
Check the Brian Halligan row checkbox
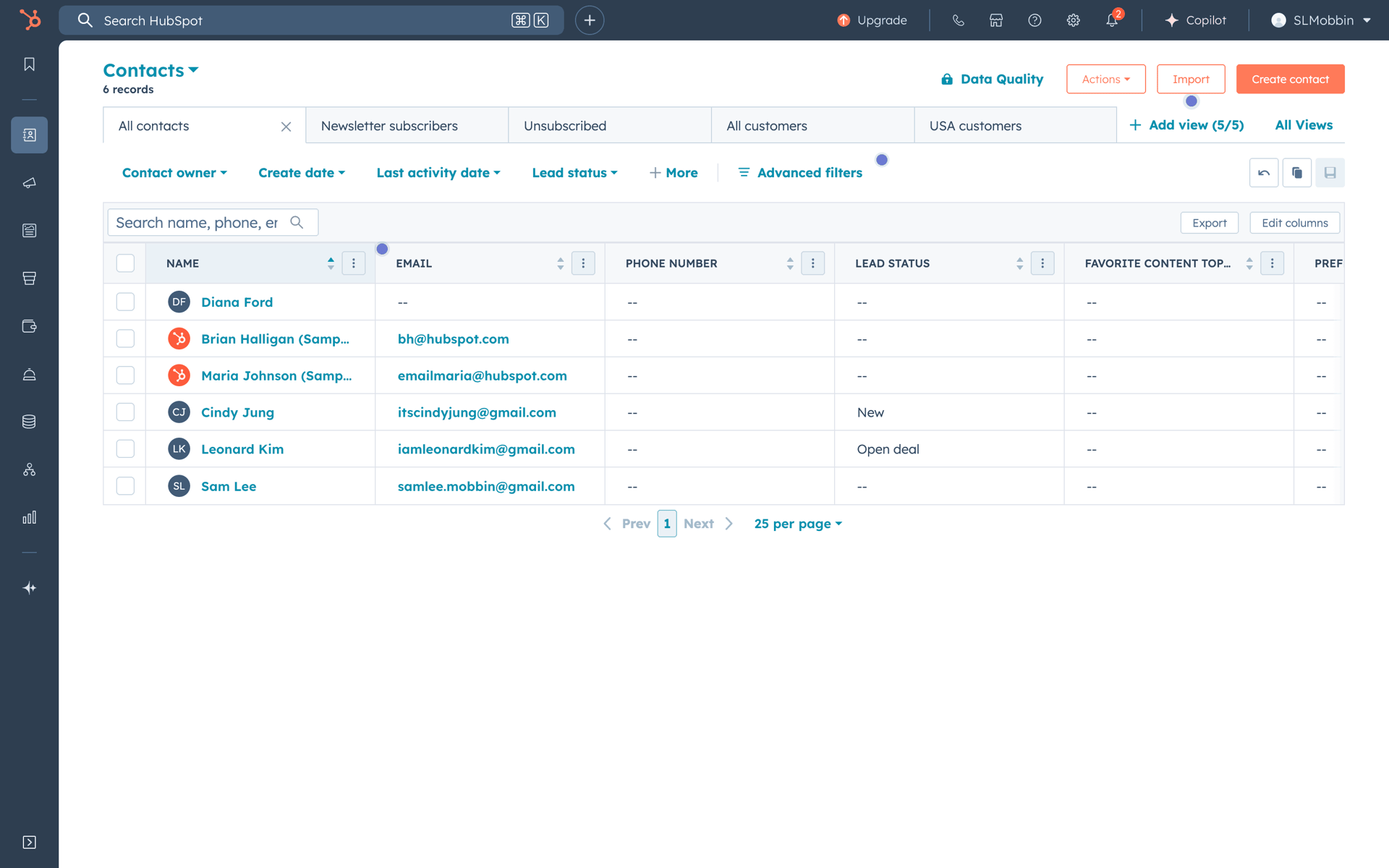coord(125,339)
